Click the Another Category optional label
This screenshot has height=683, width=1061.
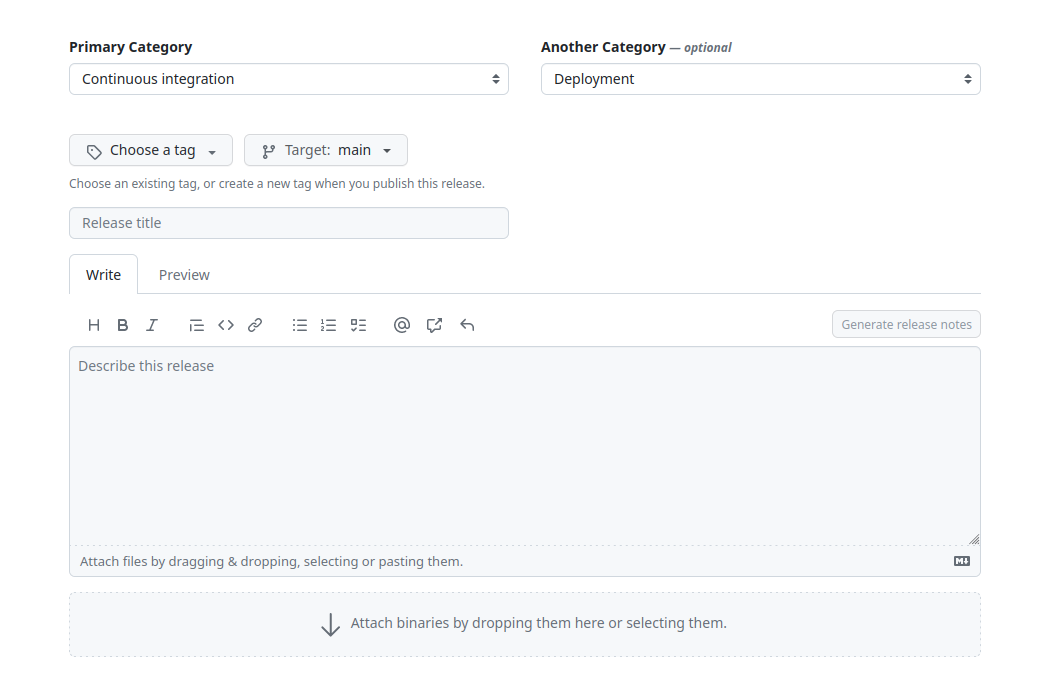[x=636, y=47]
